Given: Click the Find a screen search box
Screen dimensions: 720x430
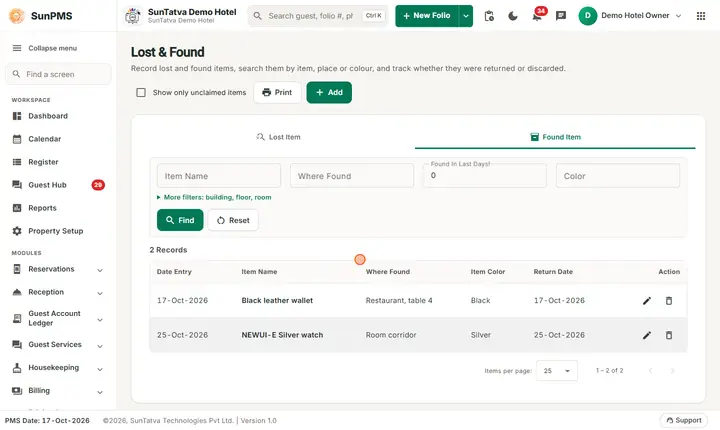Looking at the screenshot, I should pos(58,74).
